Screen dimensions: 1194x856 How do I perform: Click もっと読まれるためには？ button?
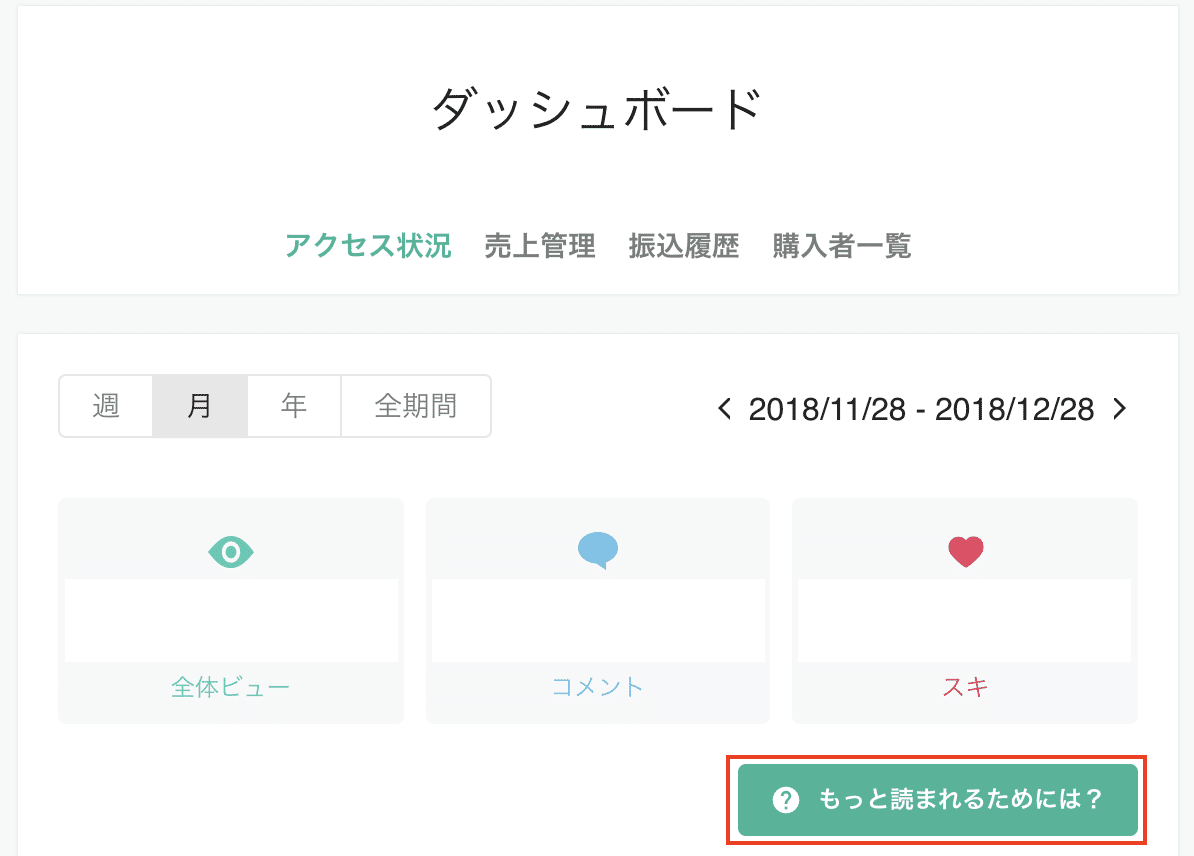[938, 800]
